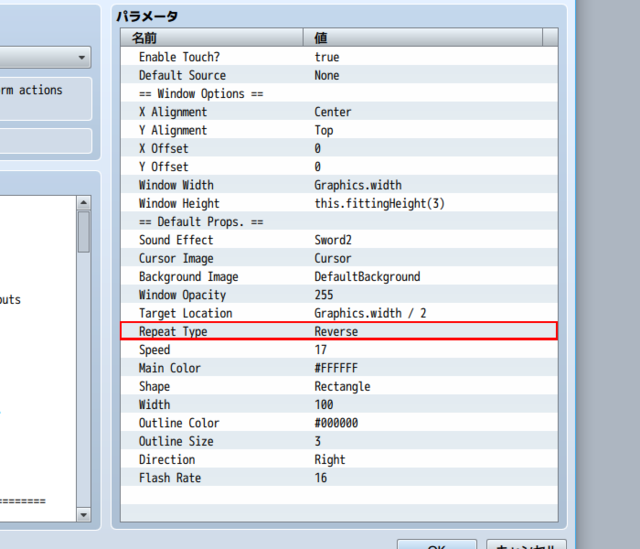Select the Flash Rate parameter row
The image size is (640, 549).
pyautogui.click(x=339, y=478)
